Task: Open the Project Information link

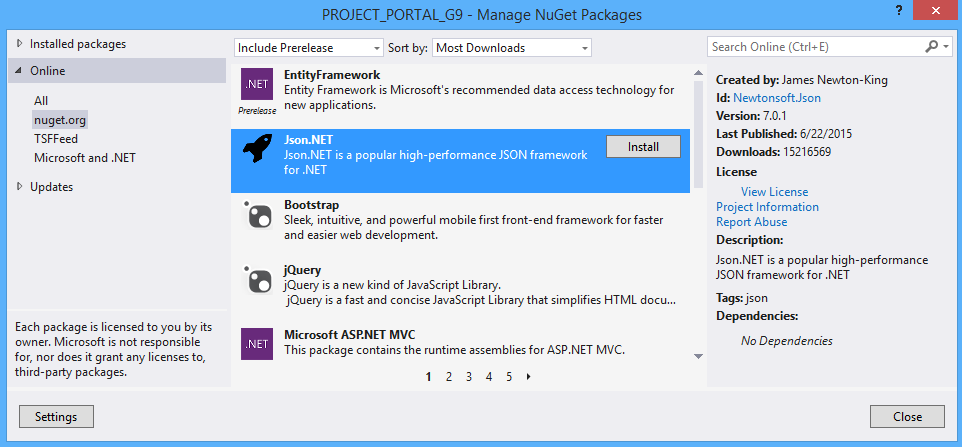Action: (x=767, y=207)
